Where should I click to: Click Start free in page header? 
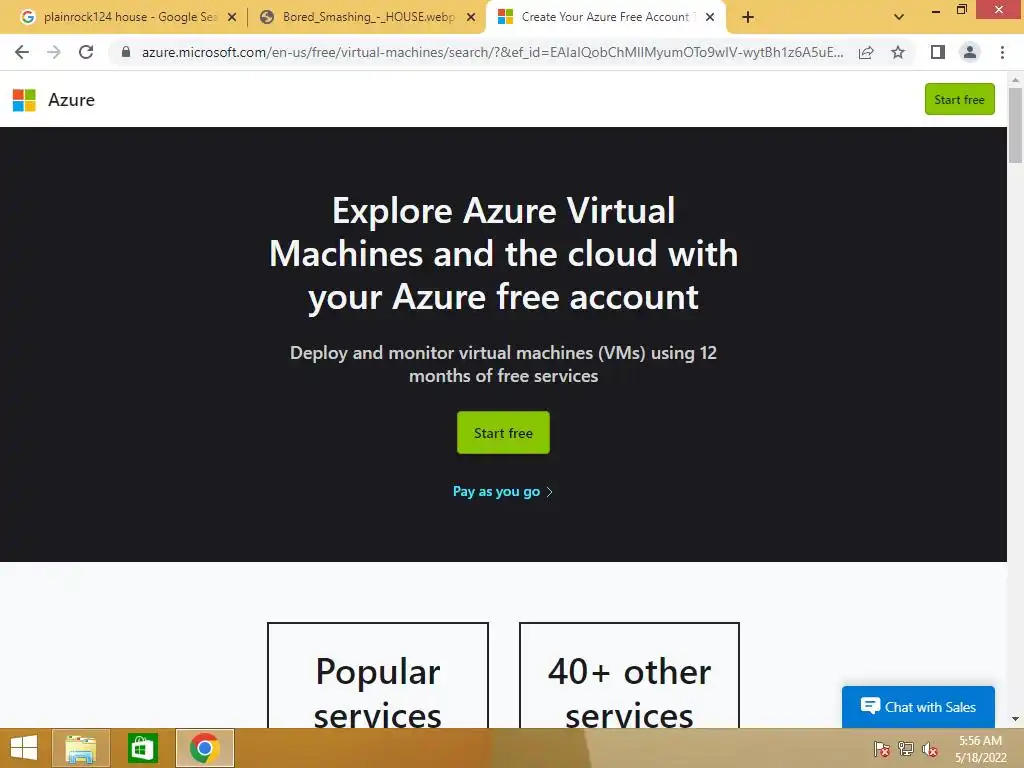tap(959, 99)
